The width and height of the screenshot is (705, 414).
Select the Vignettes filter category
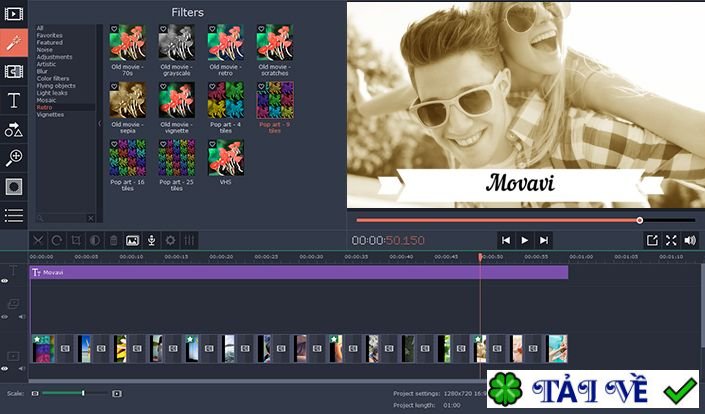coord(50,114)
